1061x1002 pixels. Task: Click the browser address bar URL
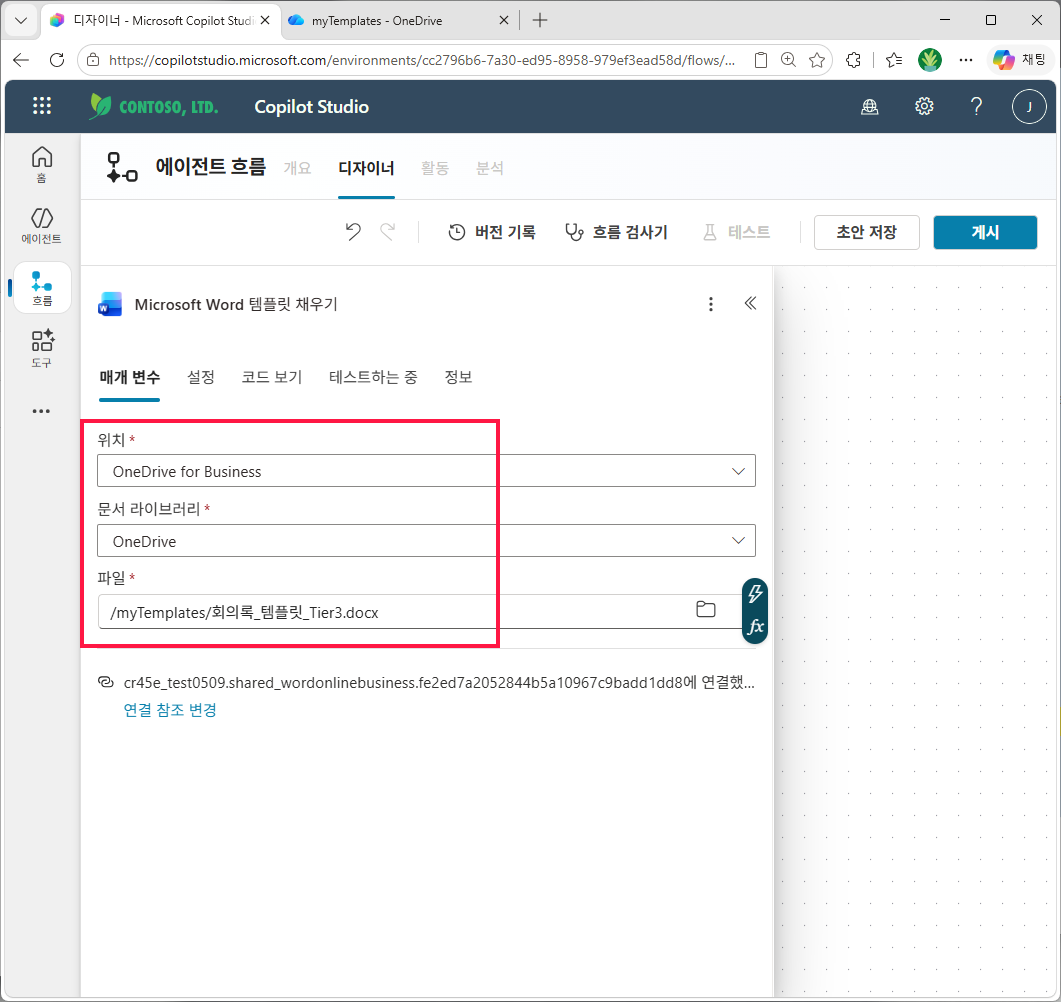pyautogui.click(x=422, y=60)
